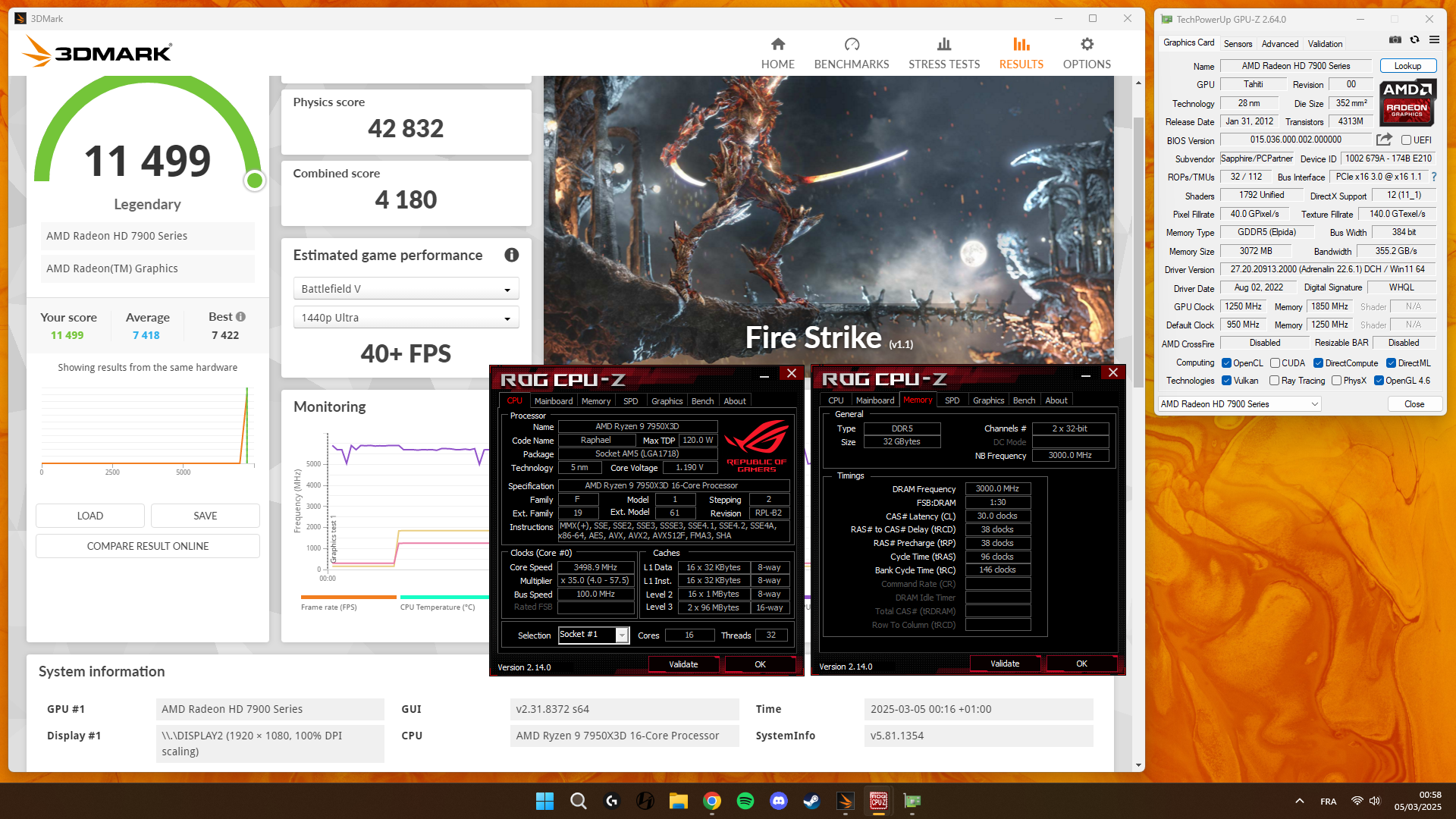Switch to 3DMark via its taskbar icon
The width and height of the screenshot is (1456, 819).
click(x=846, y=801)
